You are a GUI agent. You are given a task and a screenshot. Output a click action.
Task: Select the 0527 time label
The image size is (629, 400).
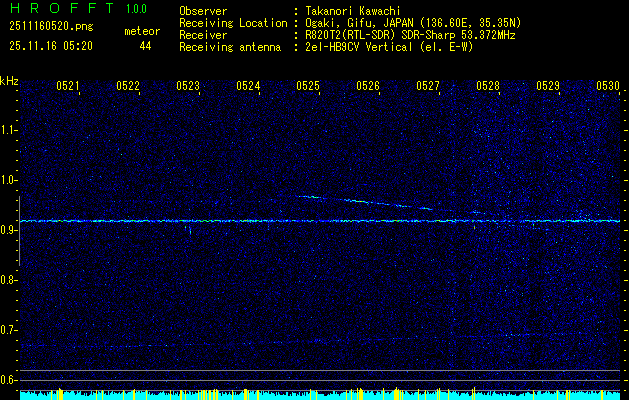(428, 85)
